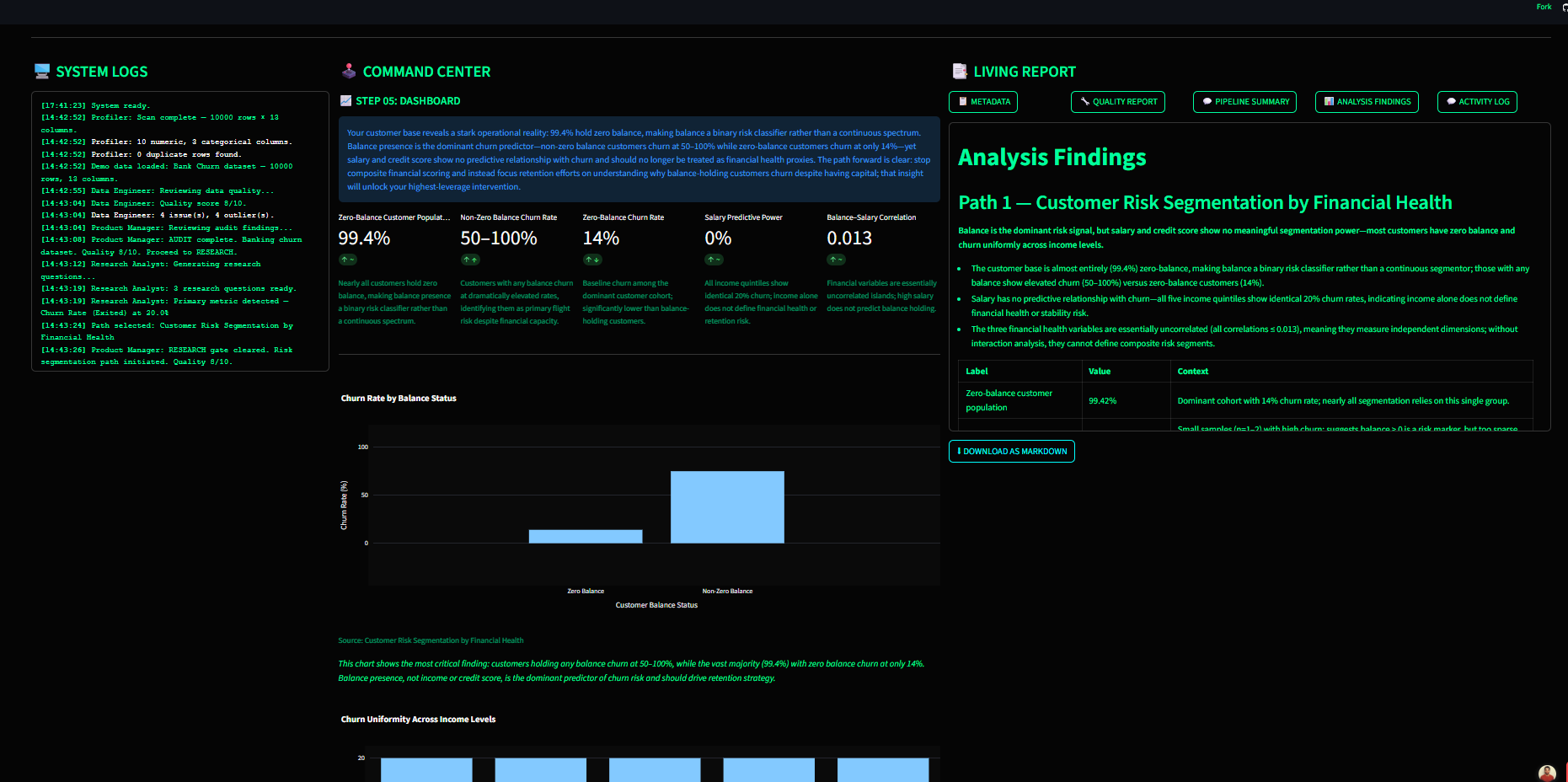
Task: Click the 'STEP 05: DASHBOARD' heading
Action: pyautogui.click(x=408, y=101)
